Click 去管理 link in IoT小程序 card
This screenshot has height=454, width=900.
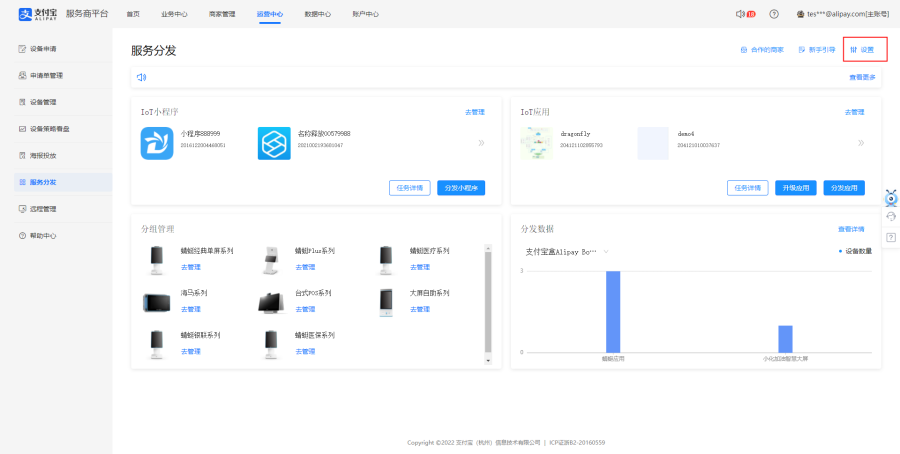[475, 112]
